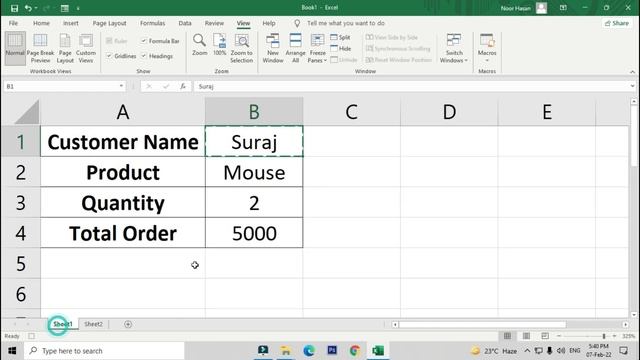Viewport: 640px width, 360px height.
Task: Click the Review tab
Action: [x=214, y=23]
